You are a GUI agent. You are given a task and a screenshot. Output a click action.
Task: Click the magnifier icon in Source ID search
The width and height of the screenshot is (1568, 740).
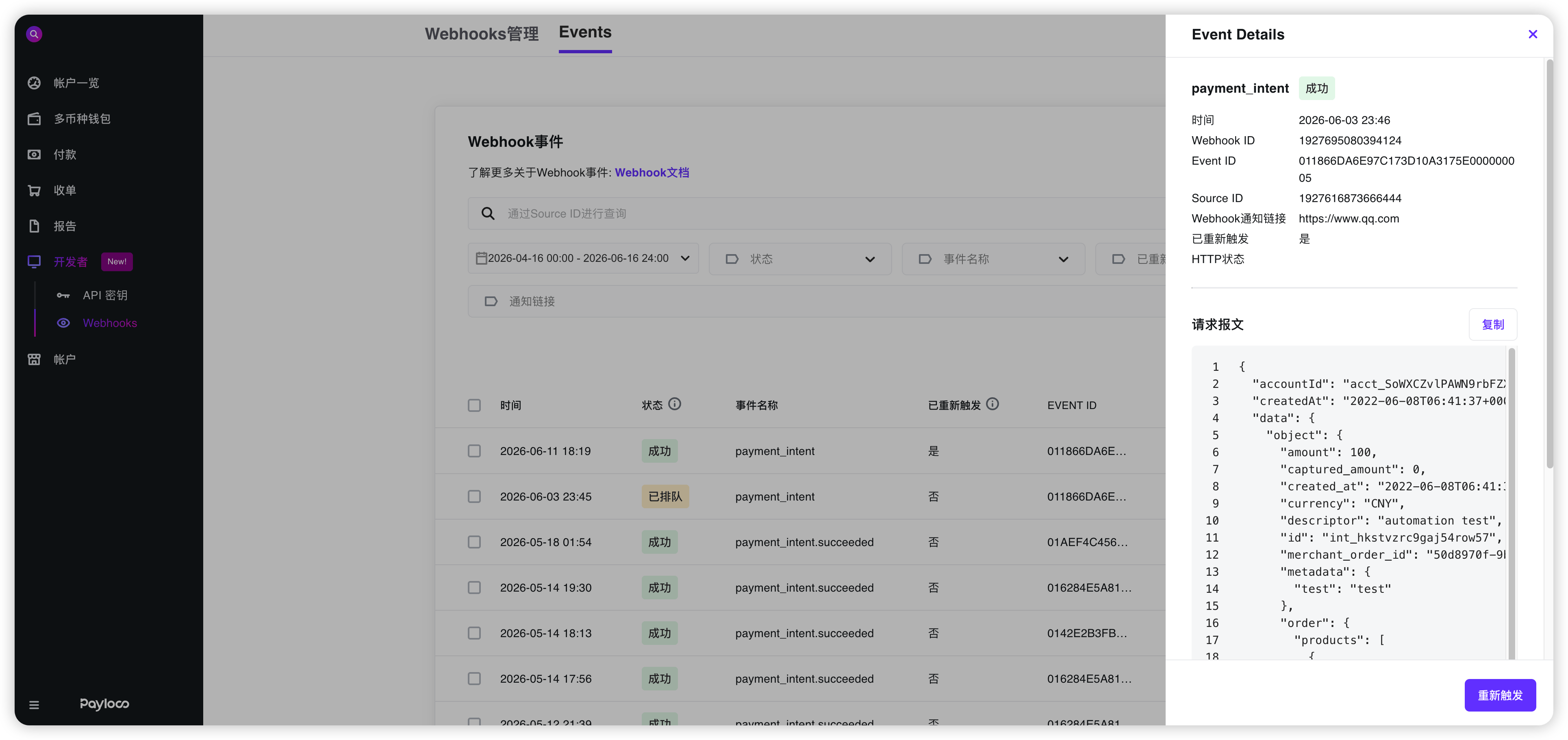pyautogui.click(x=488, y=213)
